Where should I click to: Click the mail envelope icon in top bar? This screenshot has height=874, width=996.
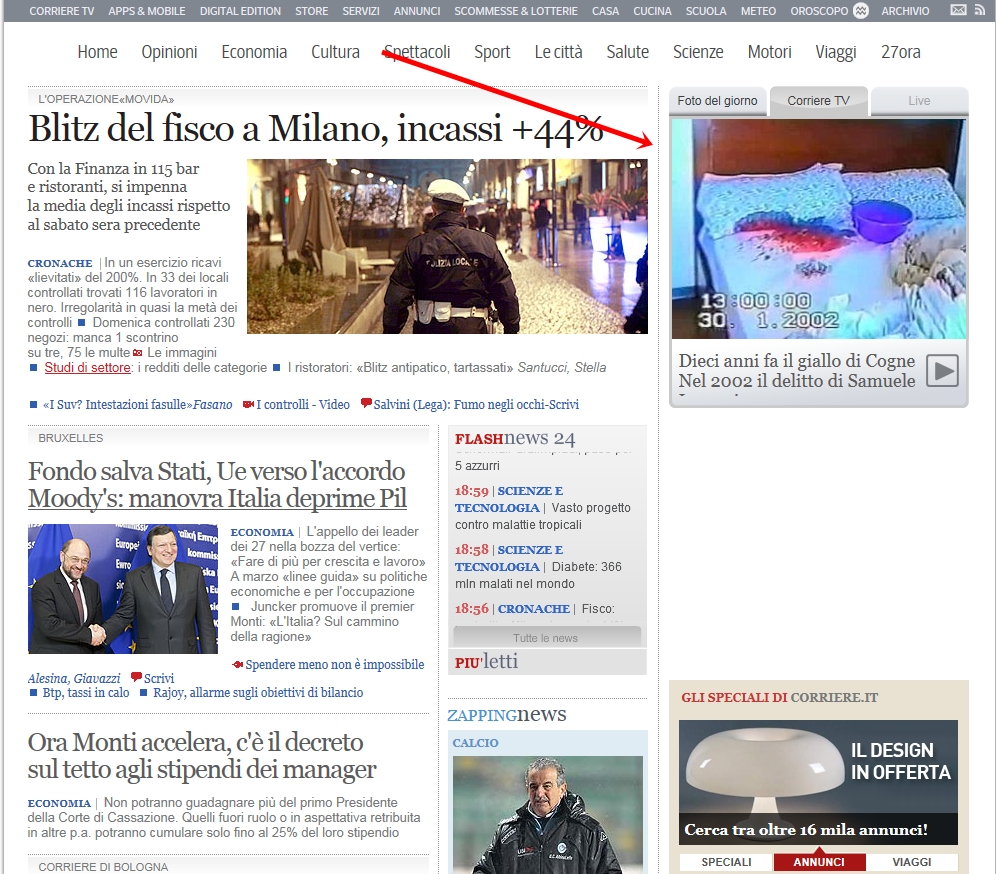[x=957, y=11]
